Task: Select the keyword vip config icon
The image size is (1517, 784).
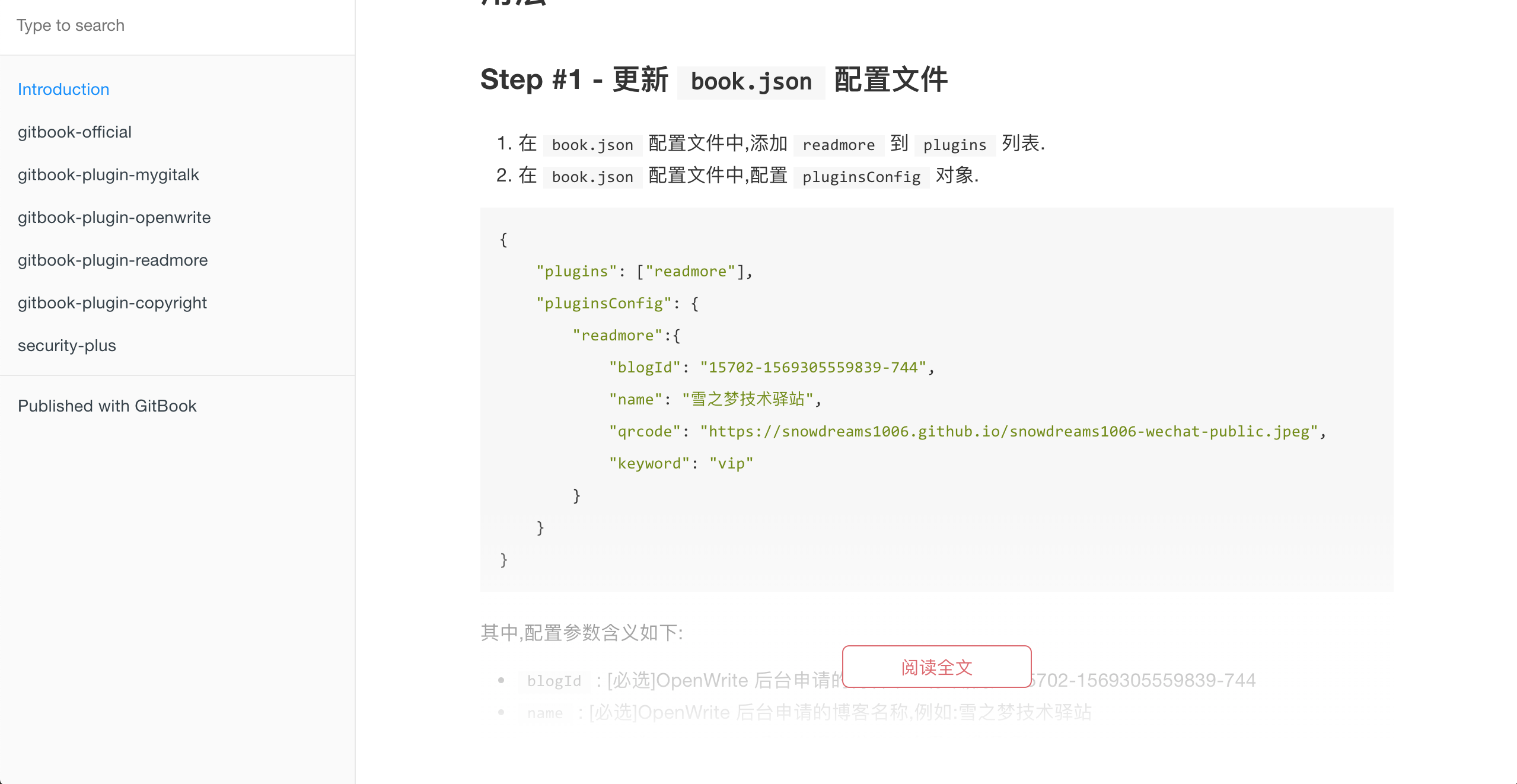Action: click(x=684, y=463)
